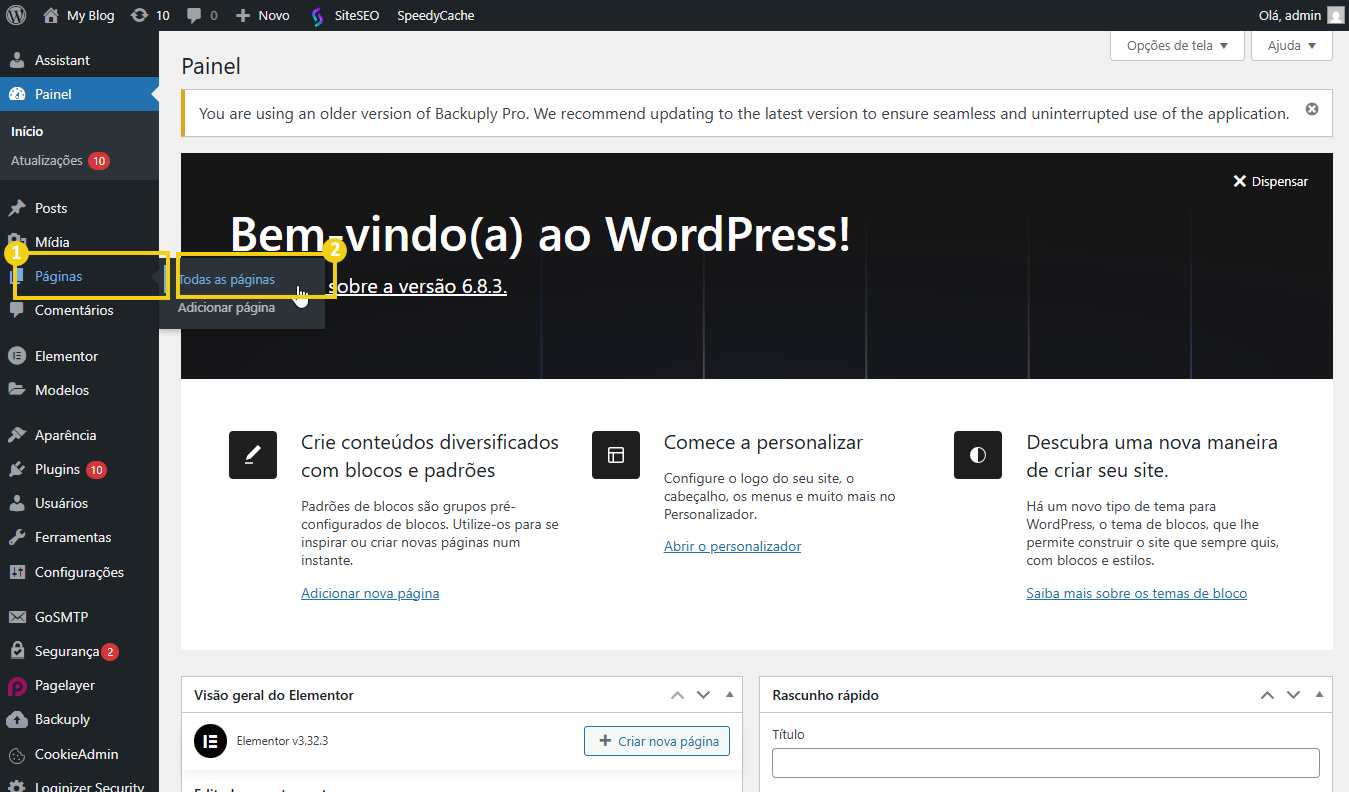Click the admin user avatar
Viewport: 1349px width, 792px height.
[1335, 15]
